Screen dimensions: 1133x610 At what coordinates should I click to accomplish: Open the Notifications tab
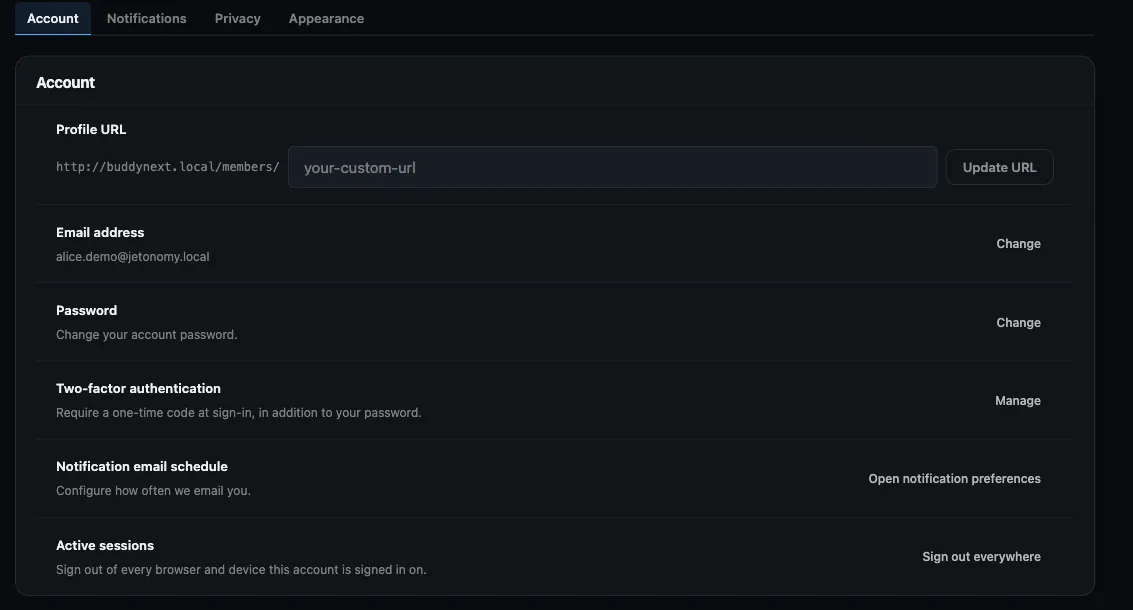(147, 18)
